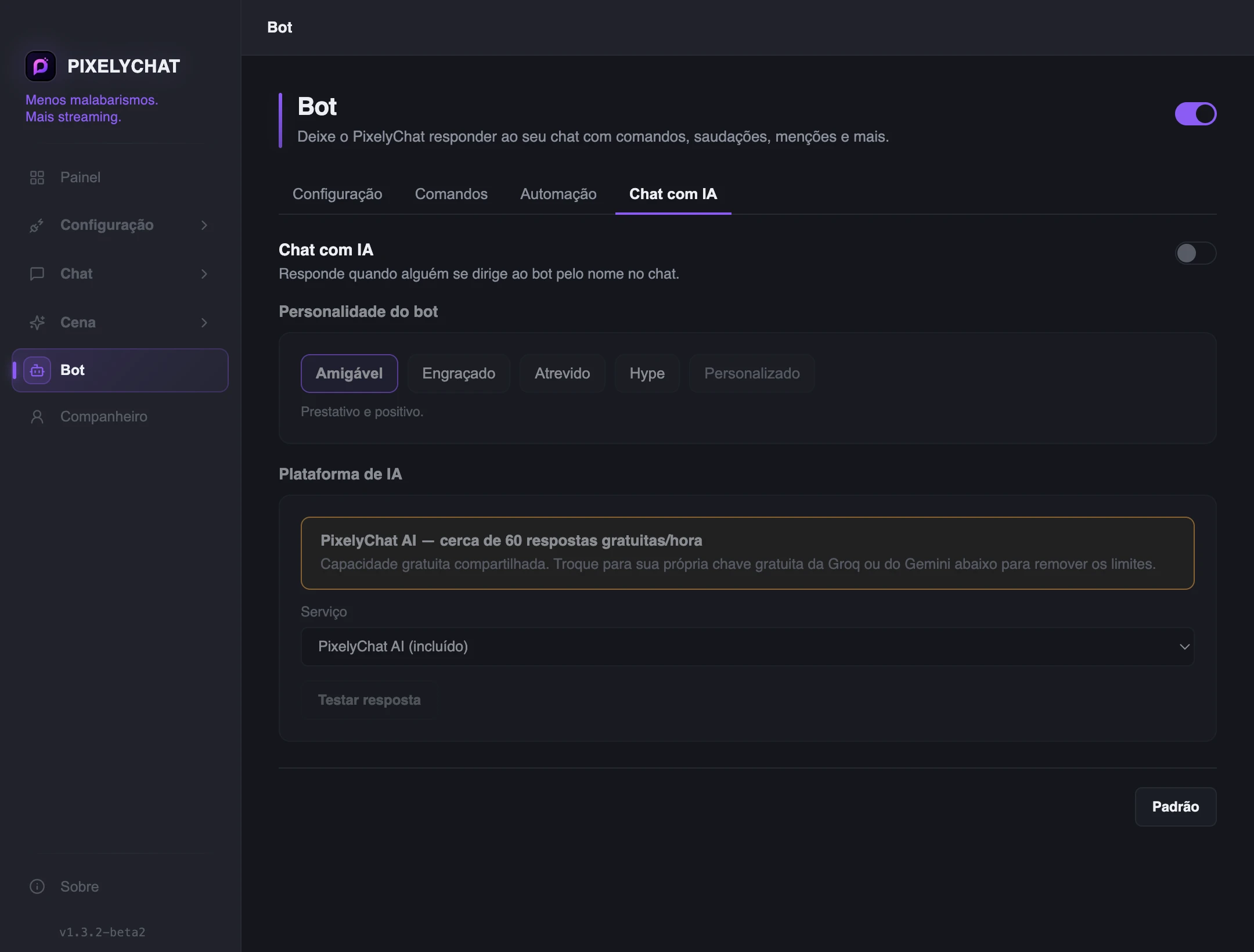Enable the Chat com IA toggle
Viewport: 1254px width, 952px height.
coord(1195,253)
